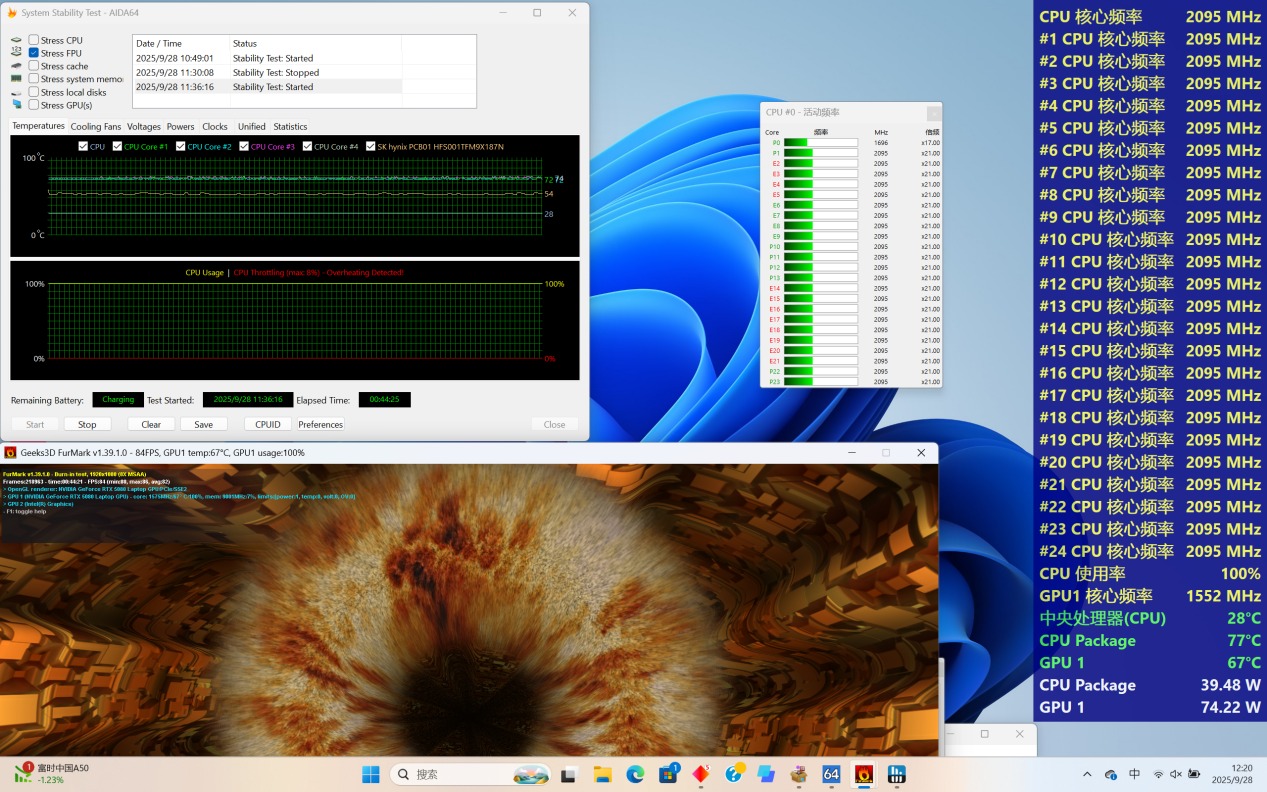Uncheck the Stress FPU option
Image resolution: width=1267 pixels, height=792 pixels.
(x=34, y=53)
